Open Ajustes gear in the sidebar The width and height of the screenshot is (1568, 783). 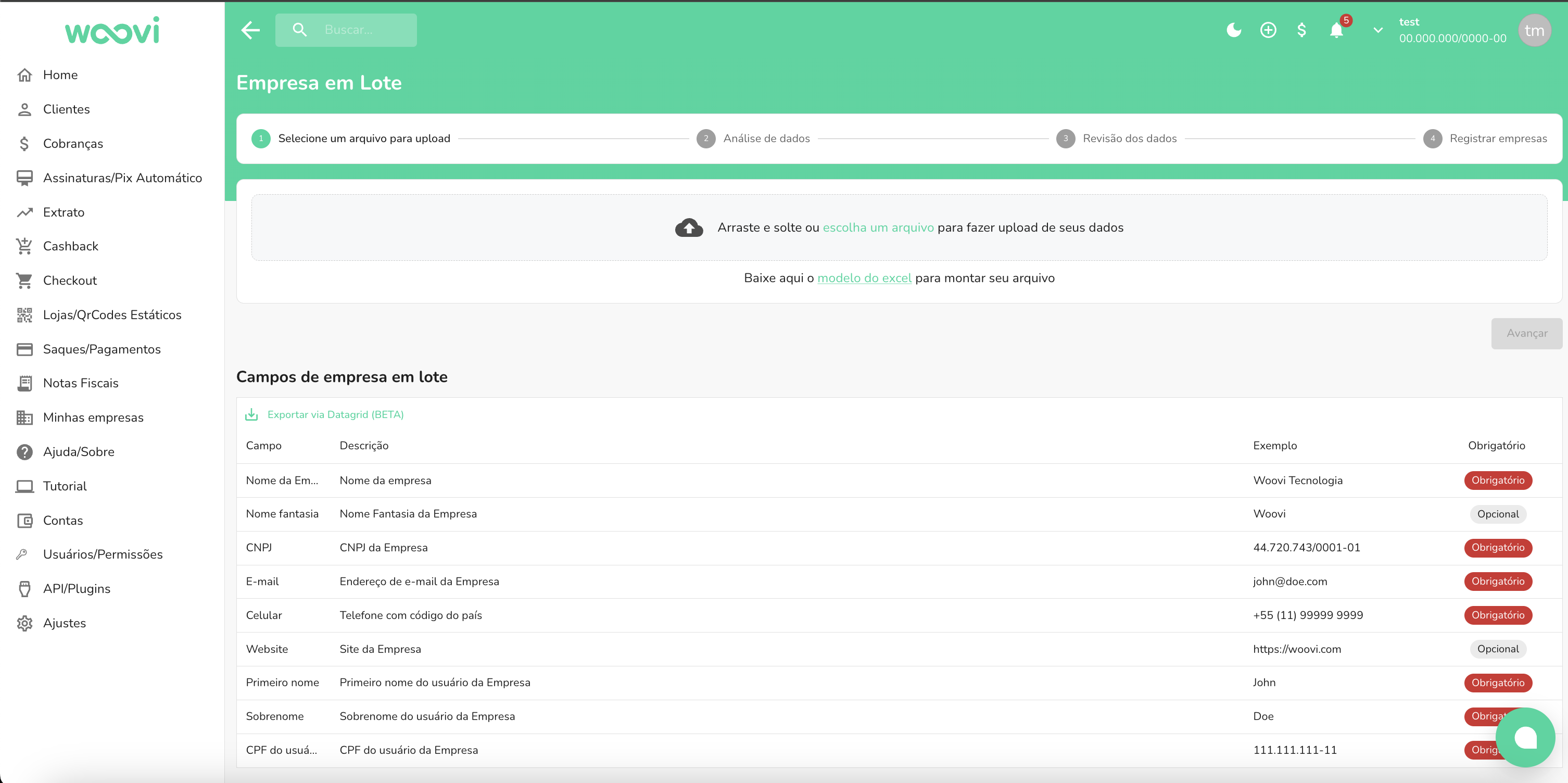pyautogui.click(x=24, y=623)
